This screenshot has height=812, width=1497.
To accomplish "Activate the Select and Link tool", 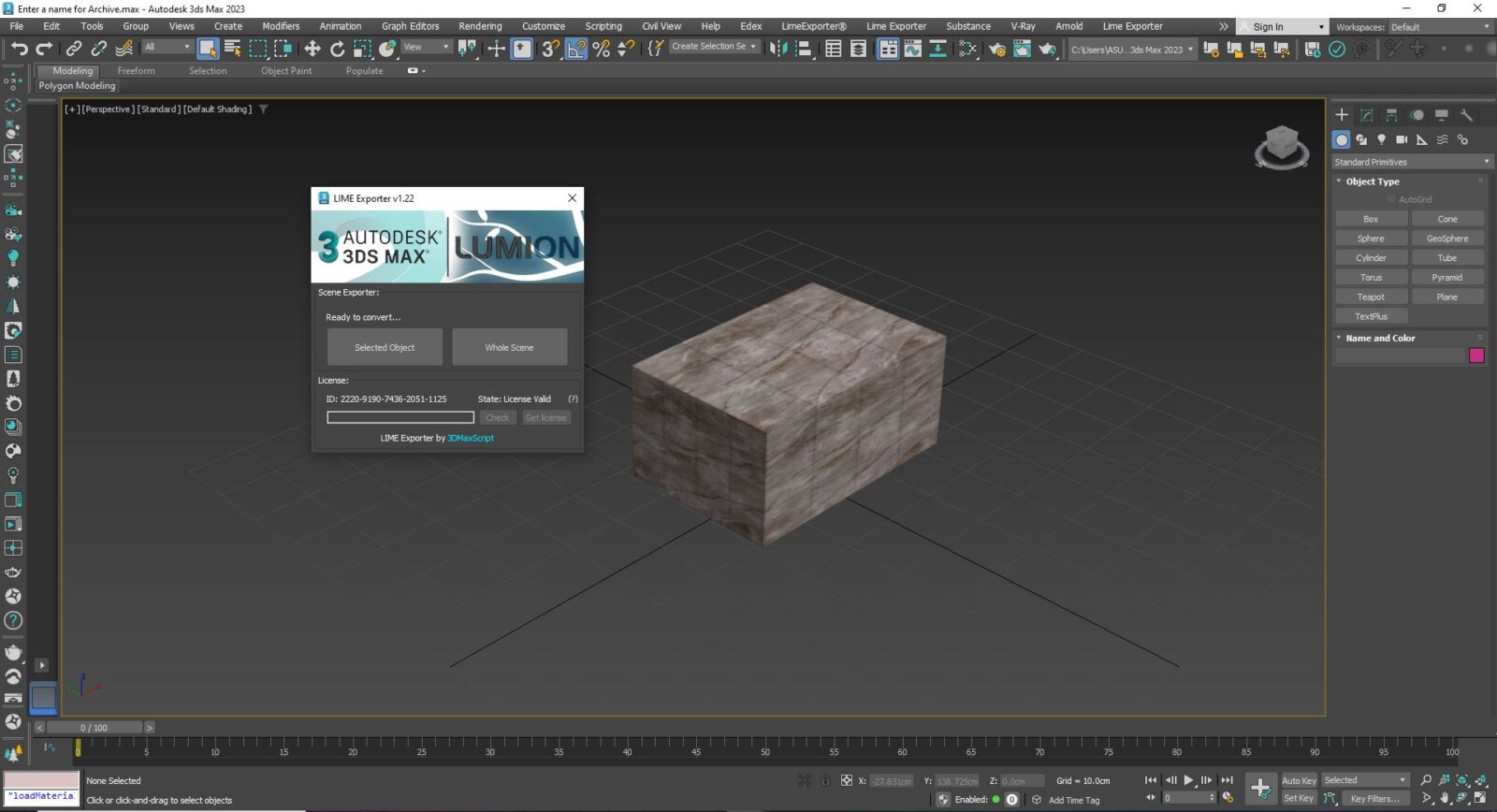I will click(74, 49).
